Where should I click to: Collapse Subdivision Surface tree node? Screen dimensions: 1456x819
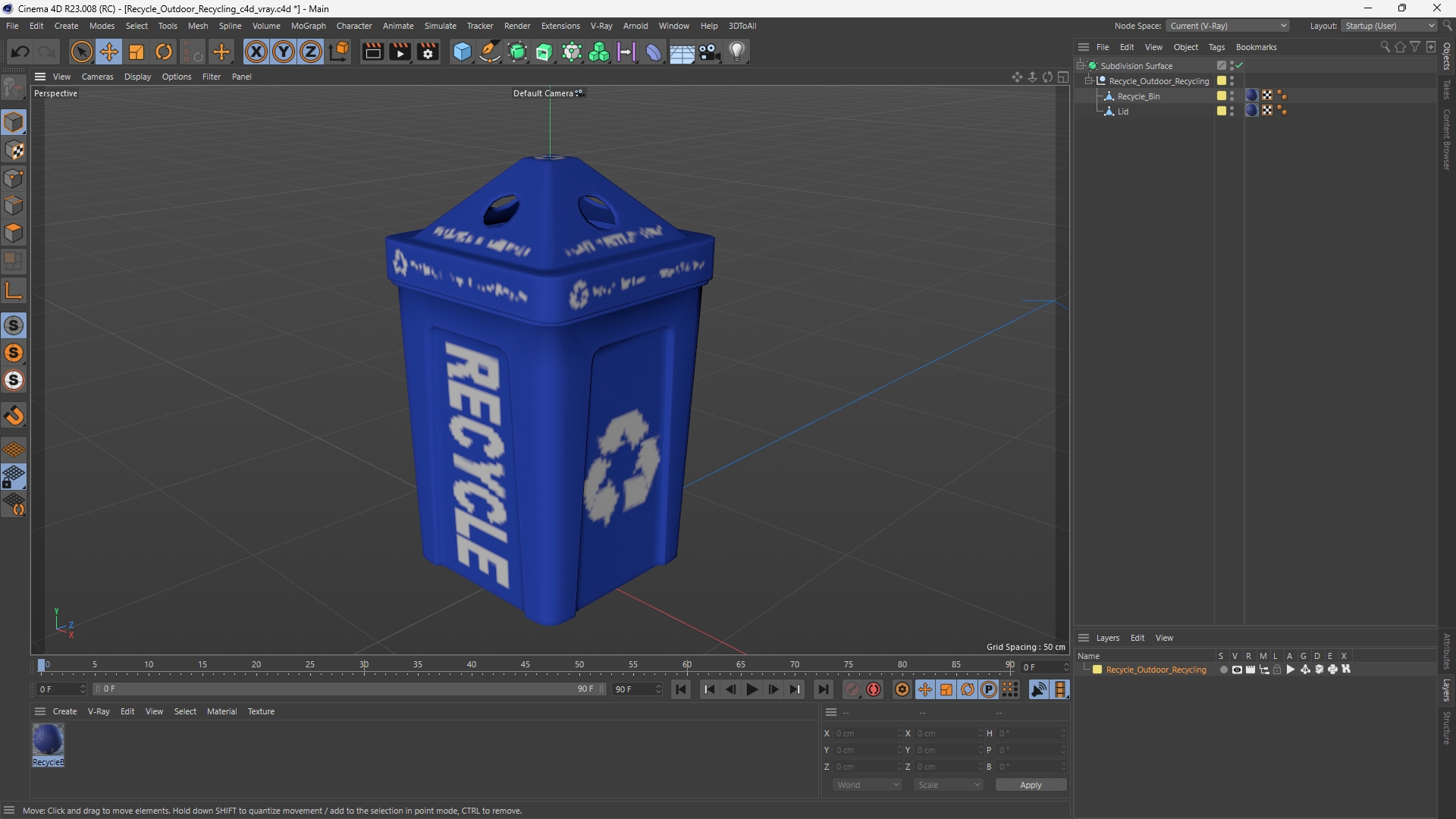click(x=1081, y=66)
